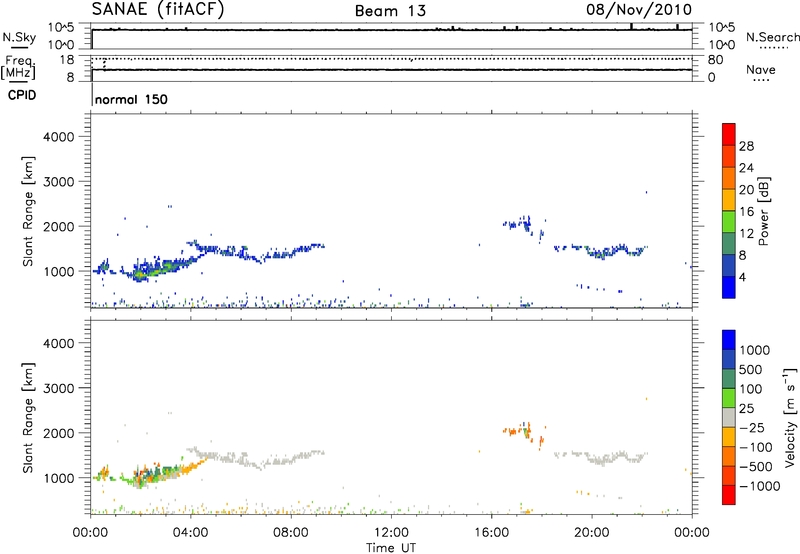Select the '500' tick on Velocity colorbar
Screen dimensions: 800x554
(x=751, y=370)
